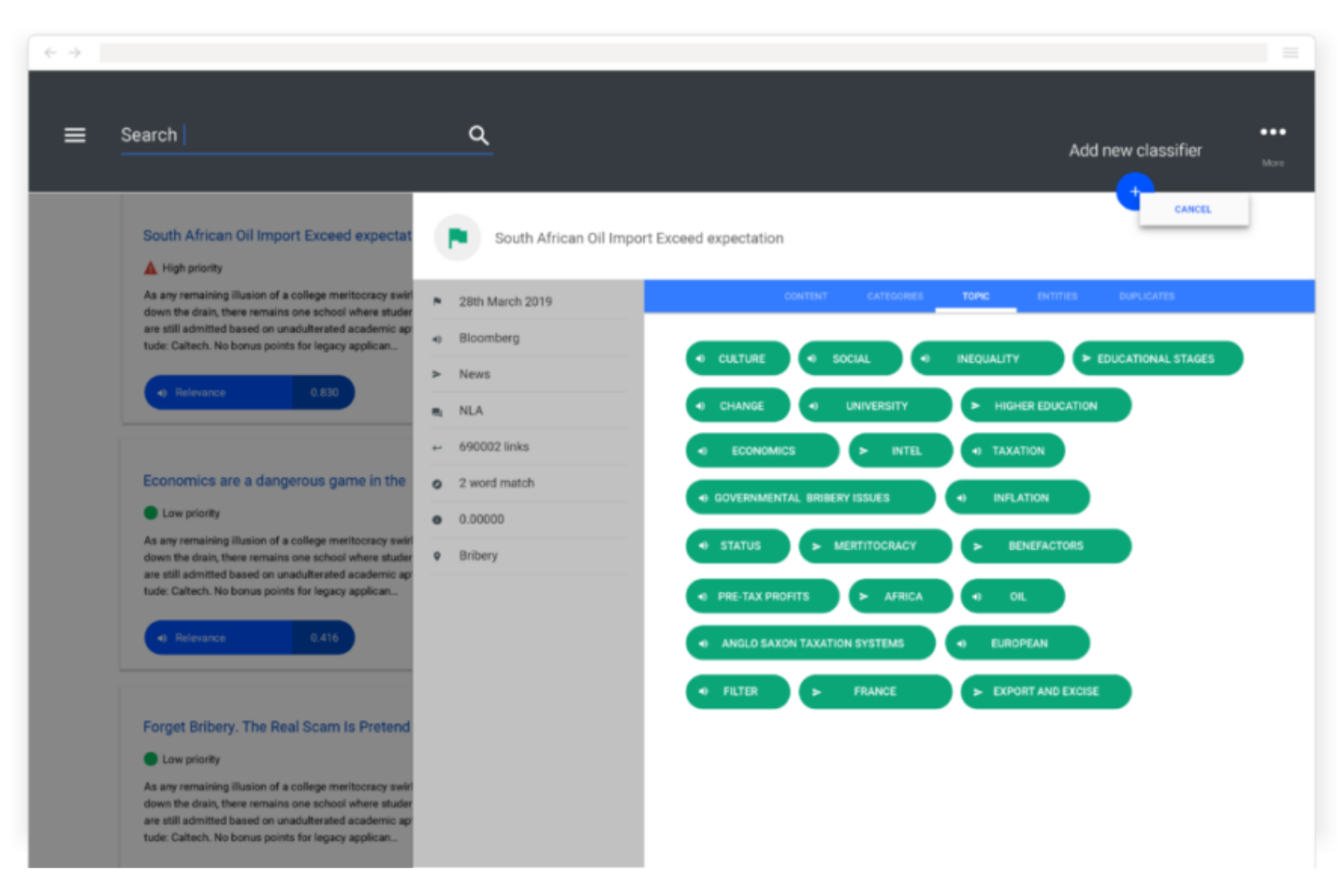Click inside the Search input field
The height and width of the screenshot is (896, 1344).
point(272,134)
